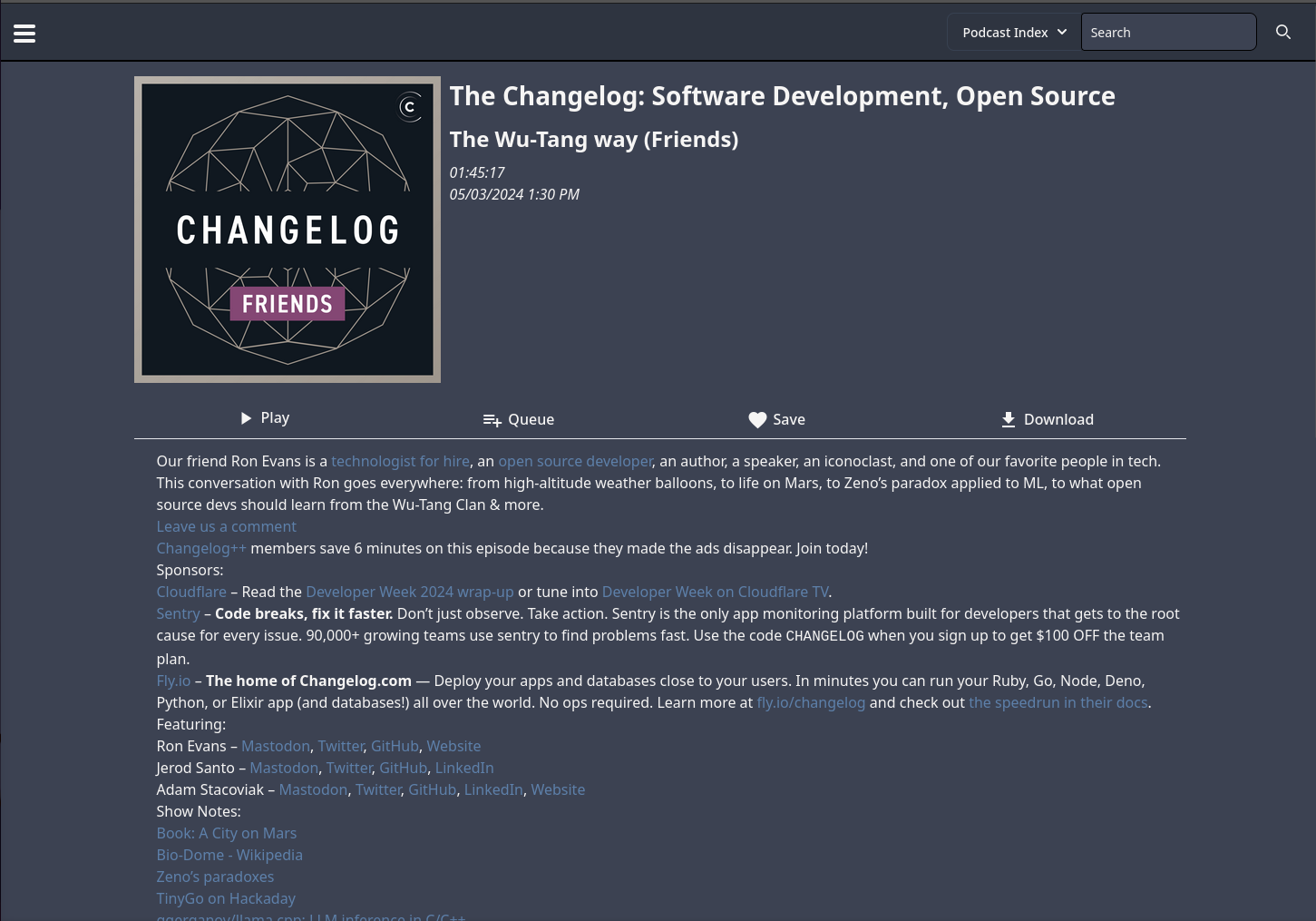Open 'Book: A City on Mars' show note
Image resolution: width=1316 pixels, height=921 pixels.
[x=226, y=833]
